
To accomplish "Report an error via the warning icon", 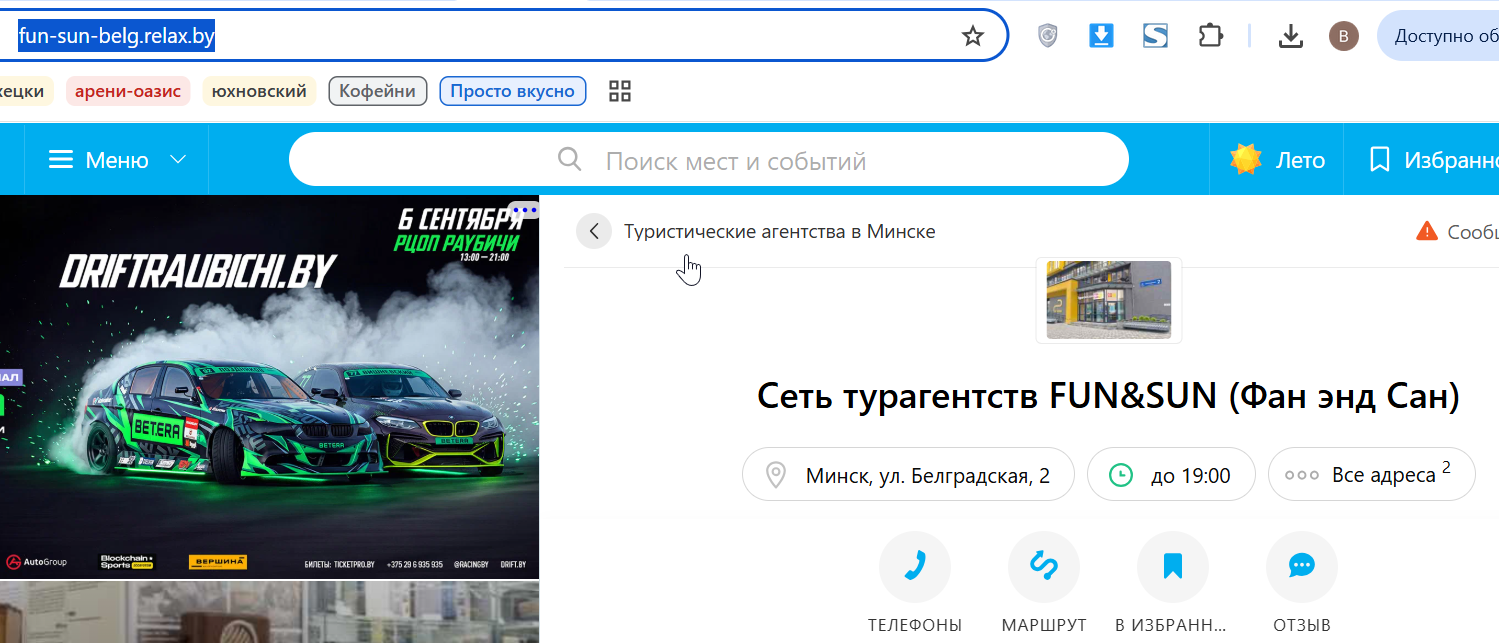I will [1427, 232].
